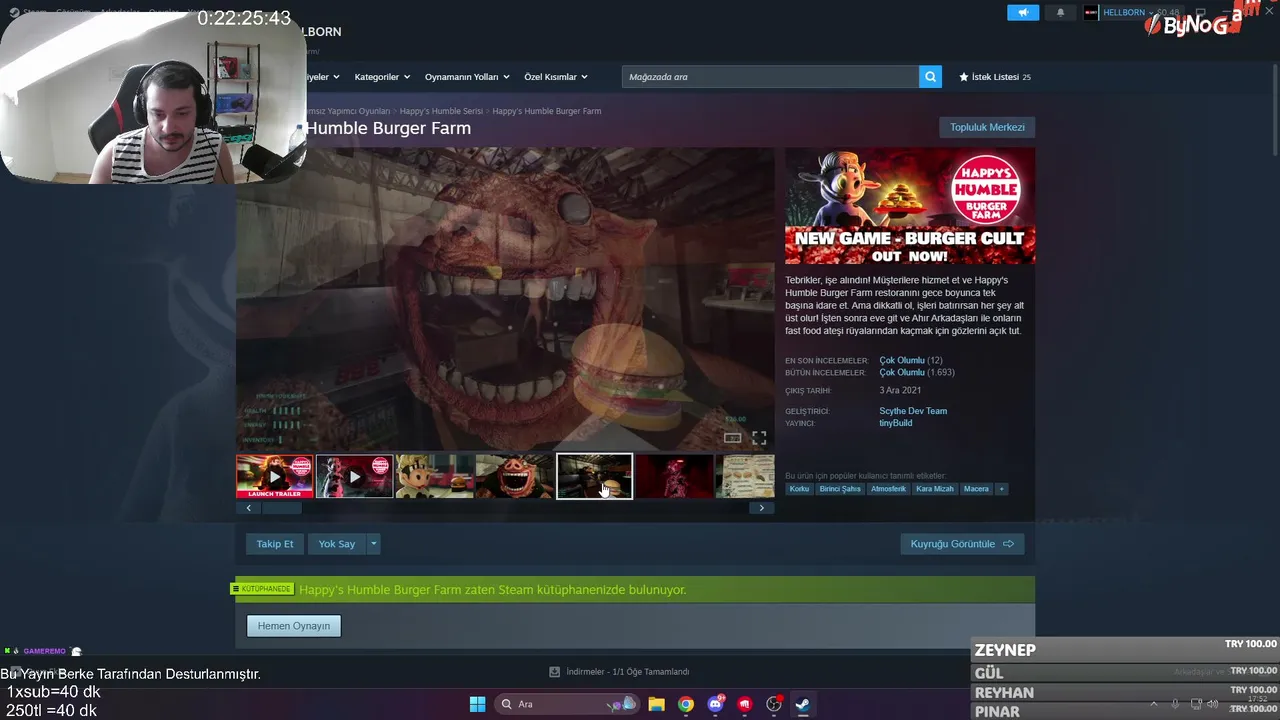Click the HELLBORN profile avatar
The width and height of the screenshot is (1280, 720).
point(1091,12)
